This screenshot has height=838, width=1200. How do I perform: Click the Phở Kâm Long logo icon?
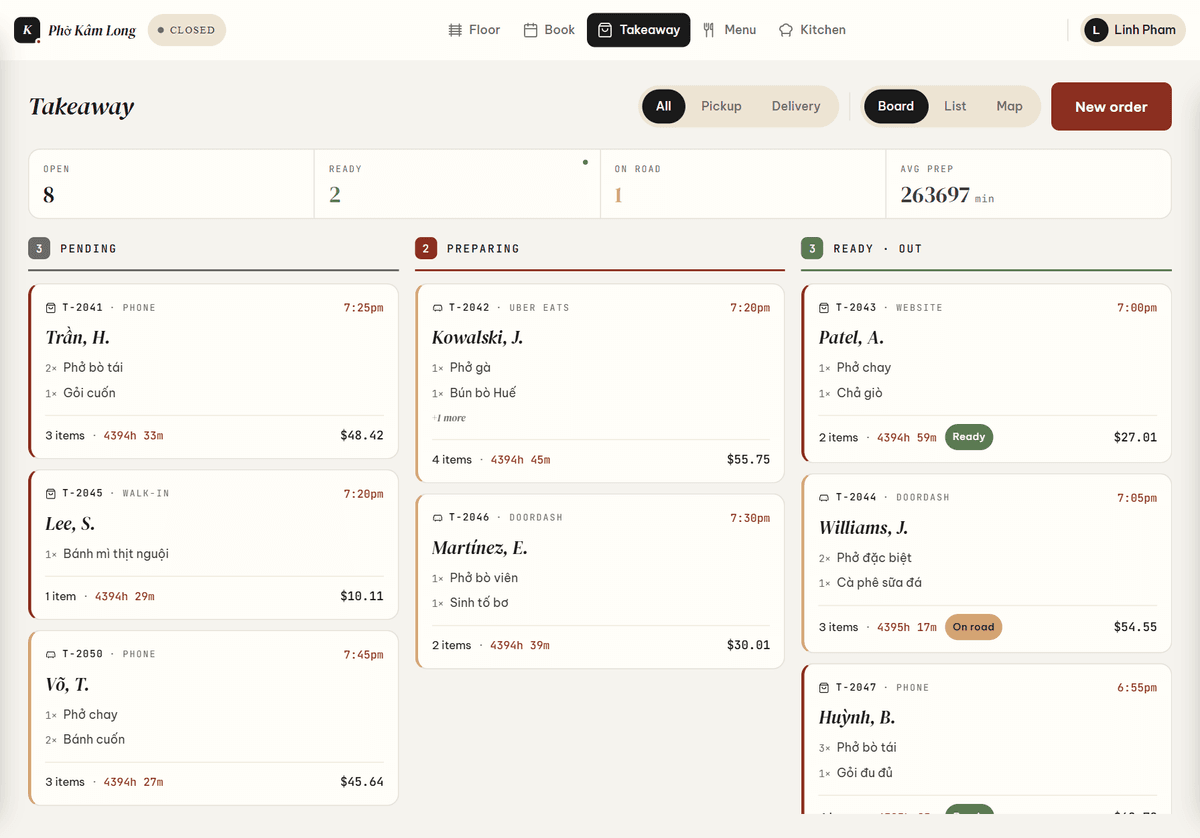(x=27, y=30)
